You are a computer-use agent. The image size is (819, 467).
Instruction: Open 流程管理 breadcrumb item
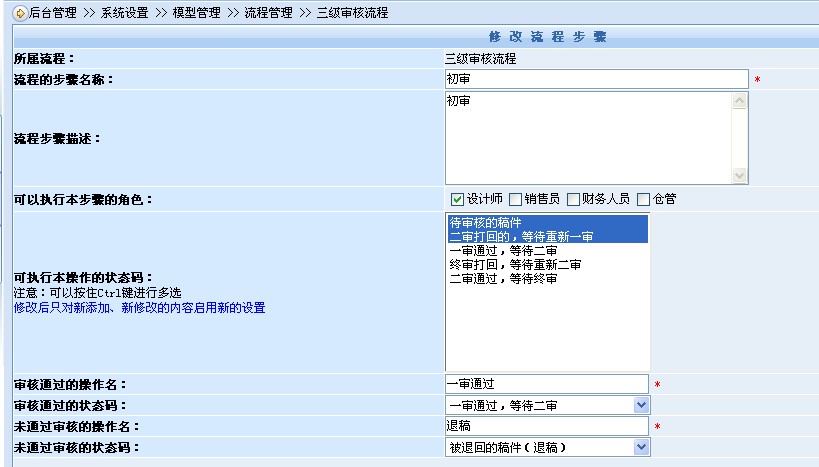[x=268, y=13]
